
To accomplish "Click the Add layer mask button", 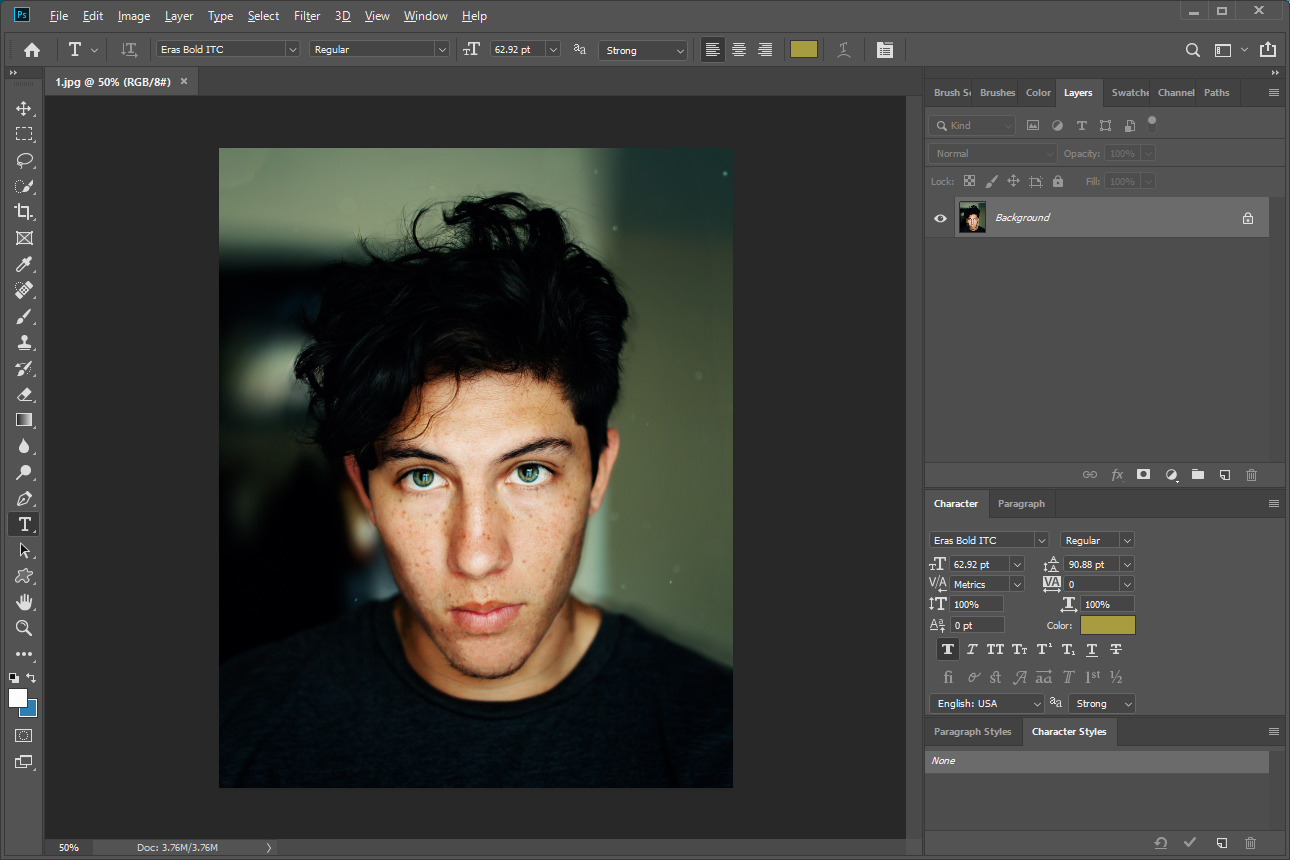I will click(x=1143, y=474).
